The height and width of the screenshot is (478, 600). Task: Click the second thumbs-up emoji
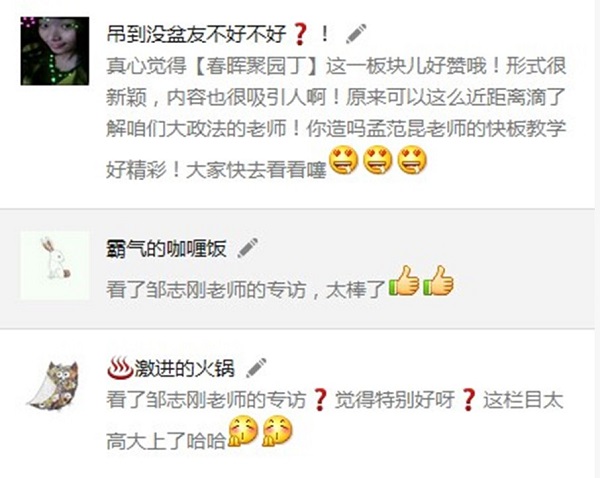tap(439, 281)
